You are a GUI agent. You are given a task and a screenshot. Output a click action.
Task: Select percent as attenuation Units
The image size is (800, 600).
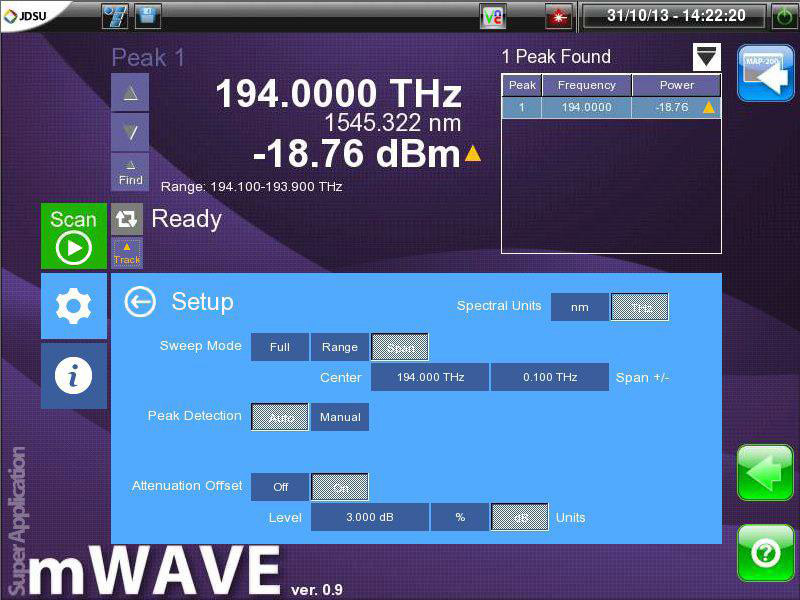460,517
